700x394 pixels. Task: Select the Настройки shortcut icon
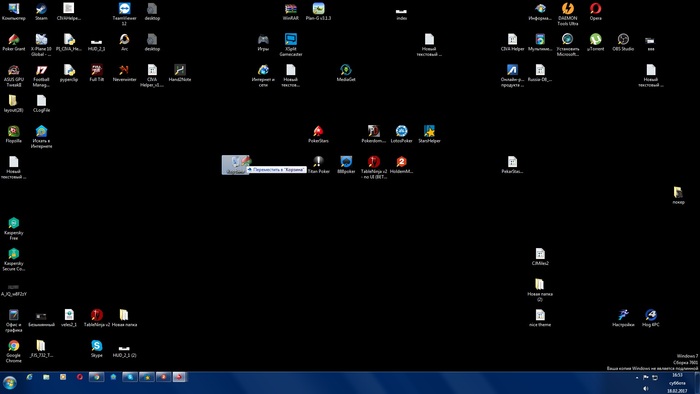point(623,319)
